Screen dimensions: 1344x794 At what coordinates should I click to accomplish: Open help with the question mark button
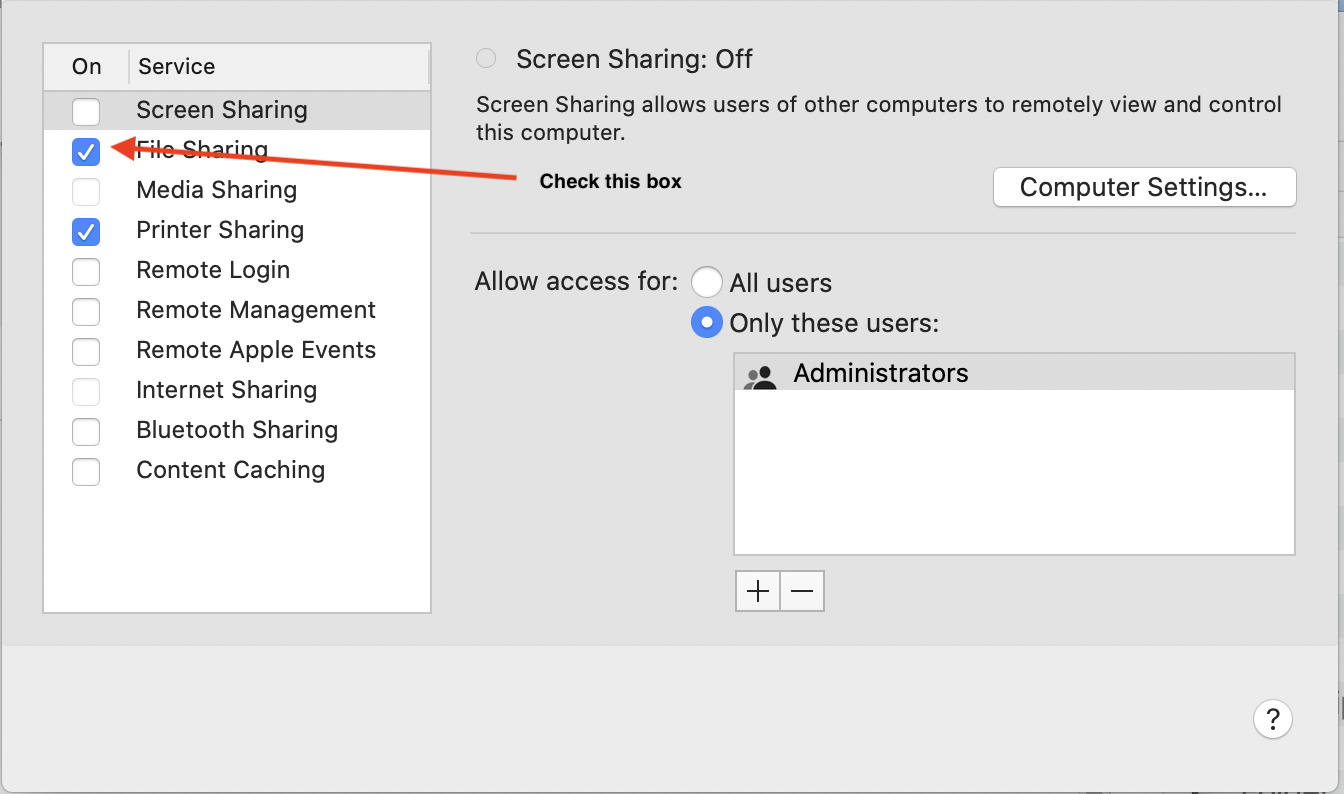pos(1272,718)
